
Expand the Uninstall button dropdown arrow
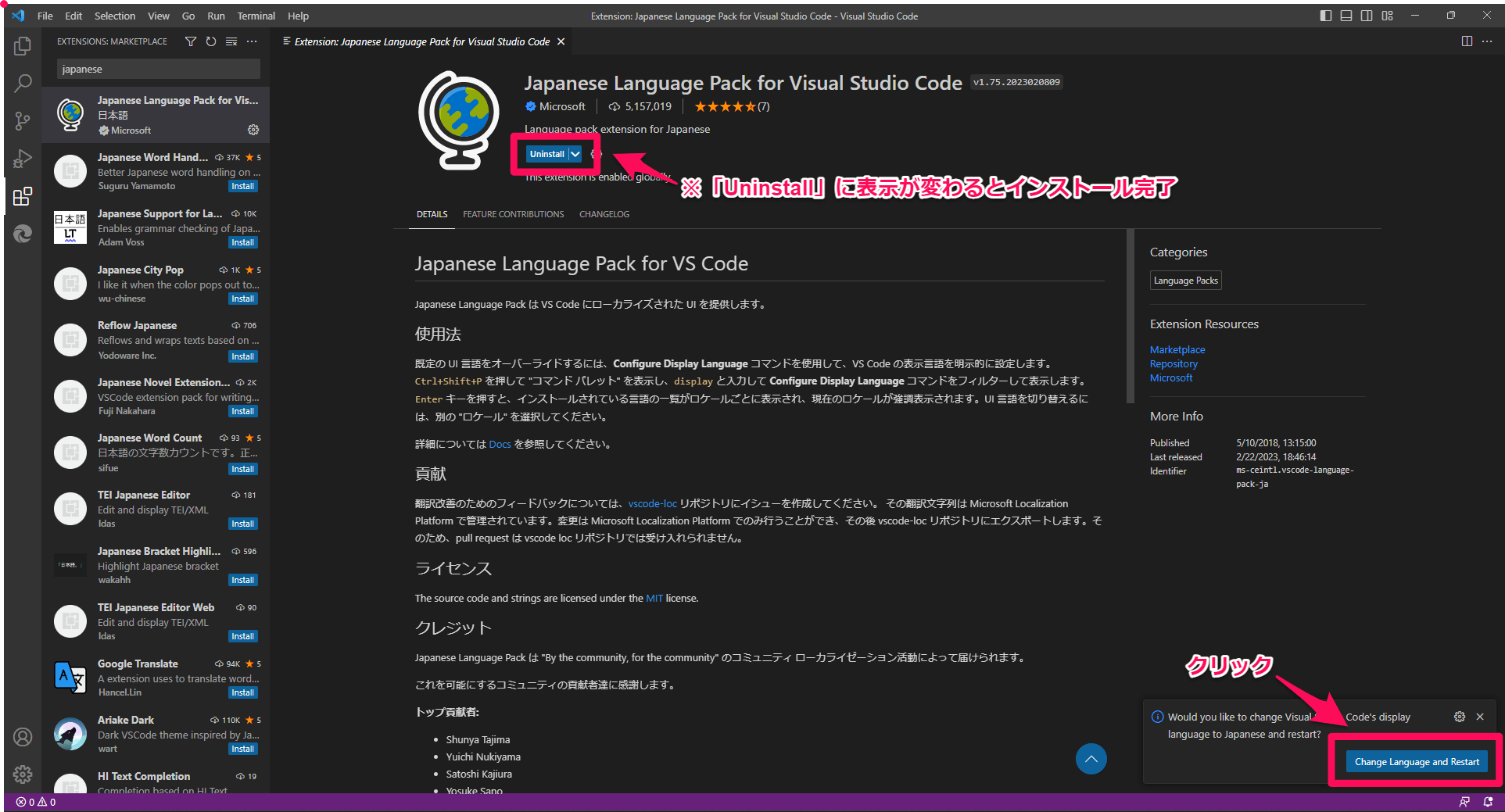(575, 154)
